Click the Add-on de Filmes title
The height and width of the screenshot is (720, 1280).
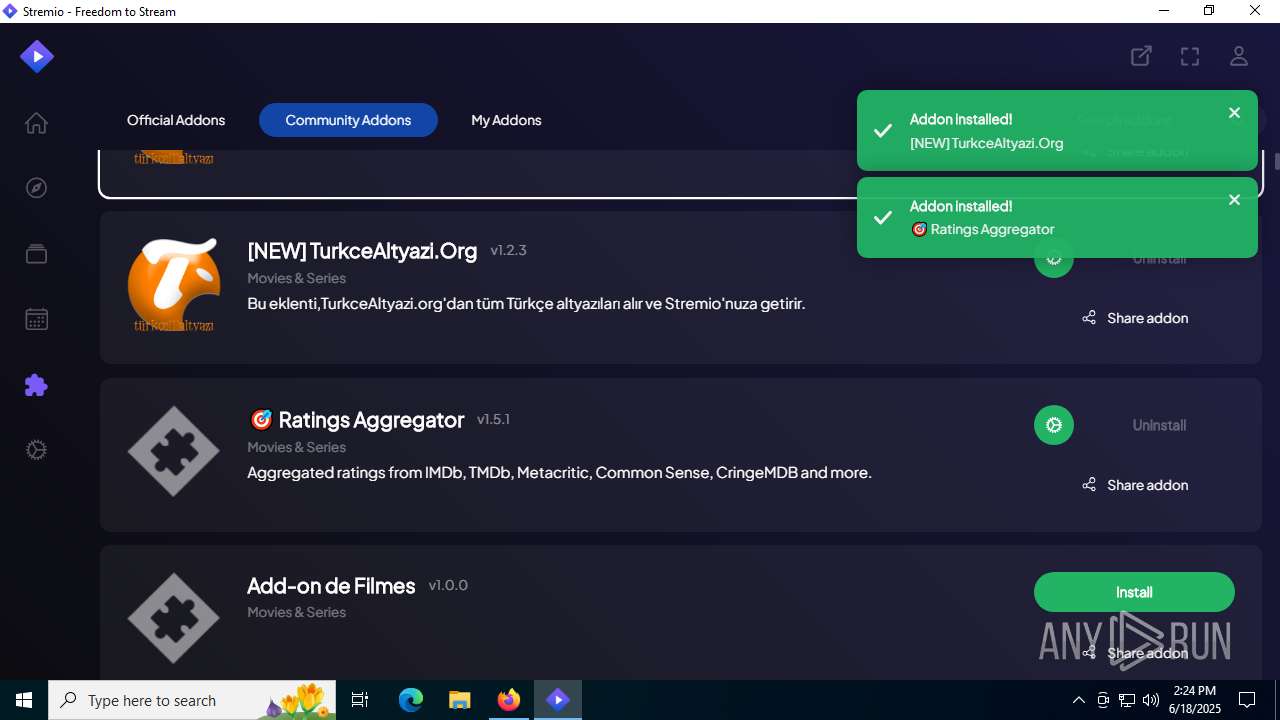(x=331, y=586)
